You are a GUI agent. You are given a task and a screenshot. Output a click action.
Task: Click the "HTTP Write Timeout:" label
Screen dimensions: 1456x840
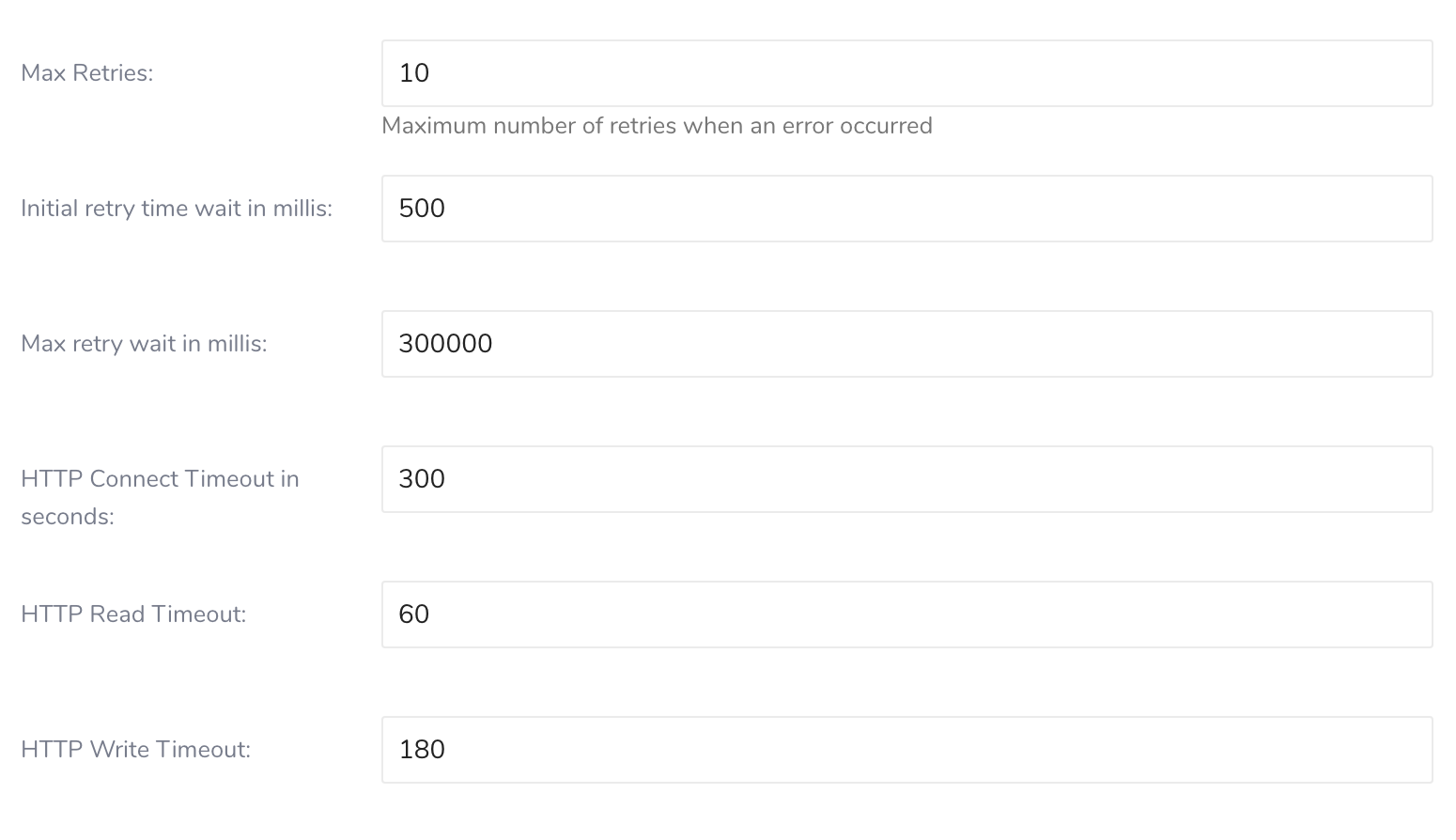(x=135, y=750)
